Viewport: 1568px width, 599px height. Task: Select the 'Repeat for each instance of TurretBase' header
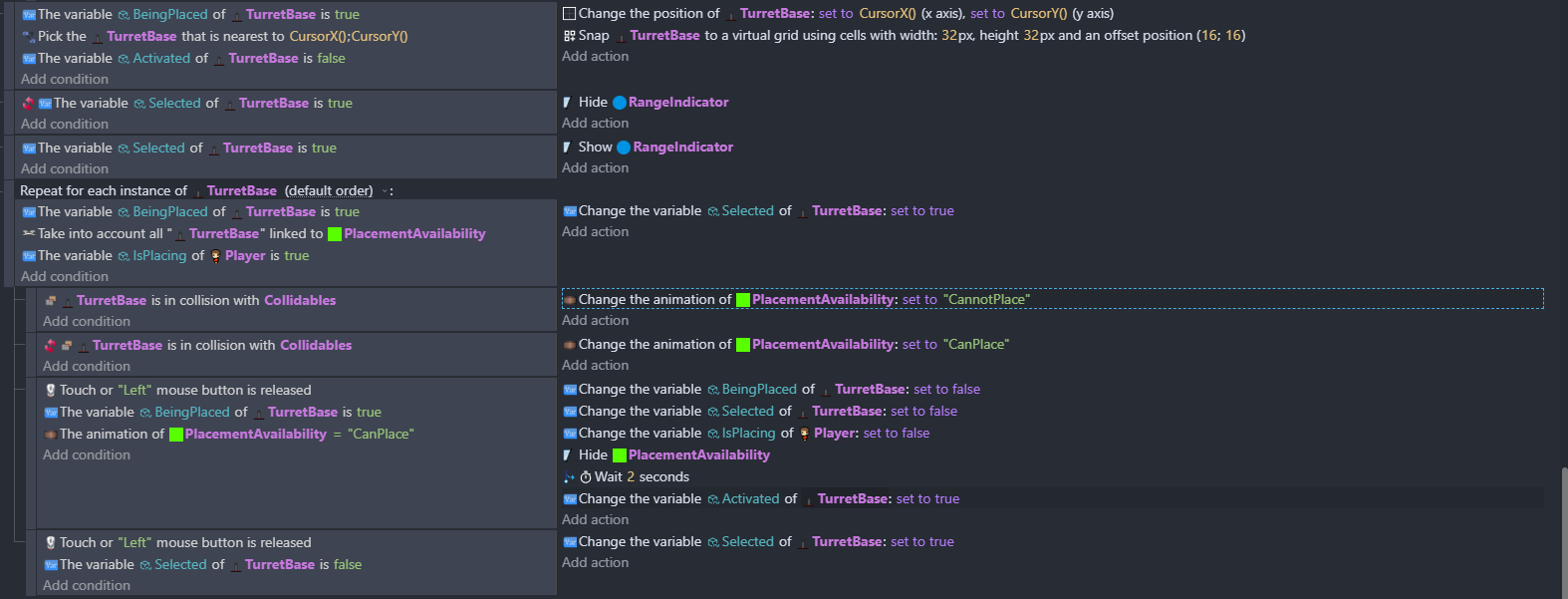tap(279, 190)
